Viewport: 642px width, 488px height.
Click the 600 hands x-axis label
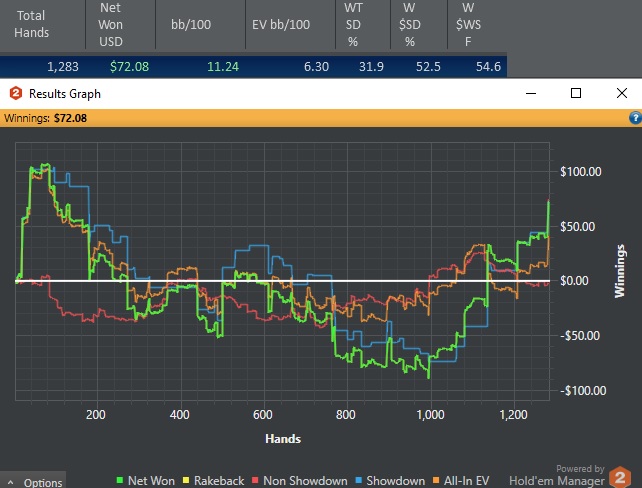(x=262, y=415)
